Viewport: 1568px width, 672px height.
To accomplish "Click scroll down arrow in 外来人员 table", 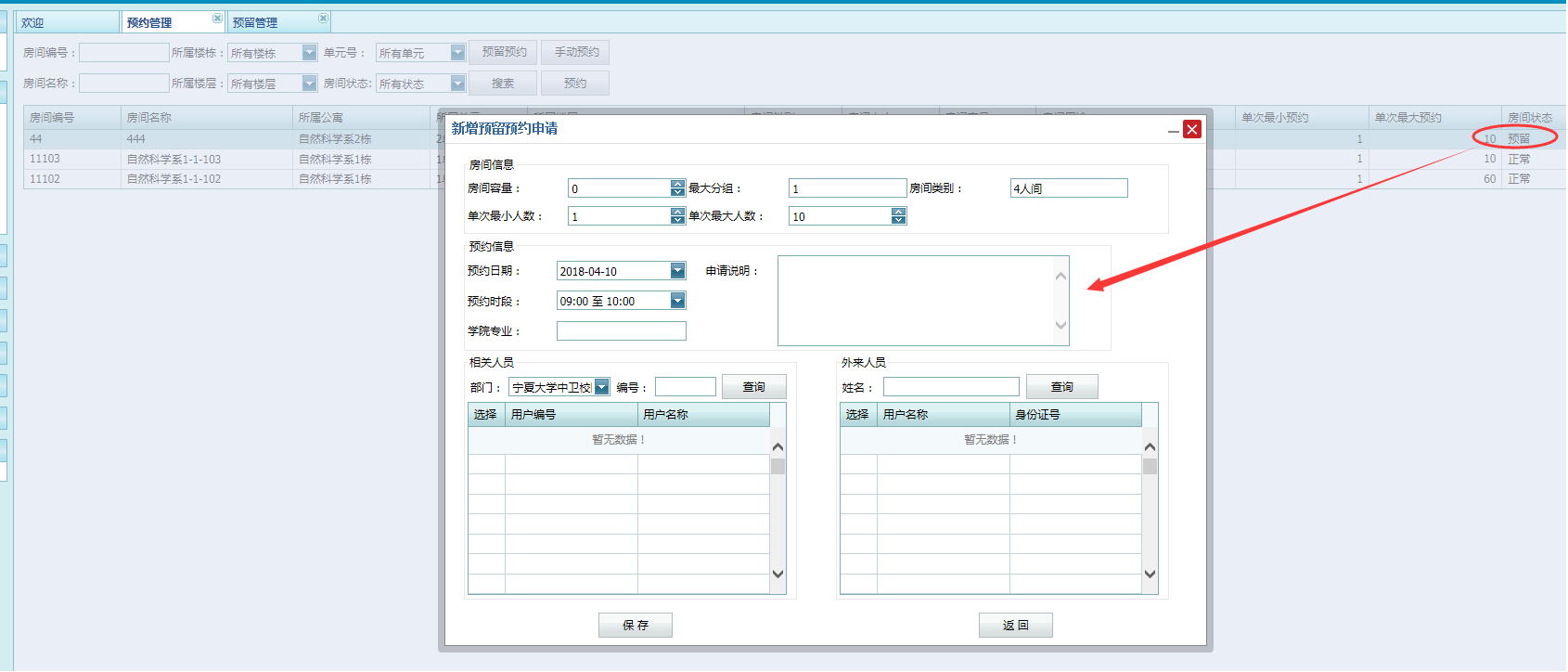I will pyautogui.click(x=1150, y=575).
